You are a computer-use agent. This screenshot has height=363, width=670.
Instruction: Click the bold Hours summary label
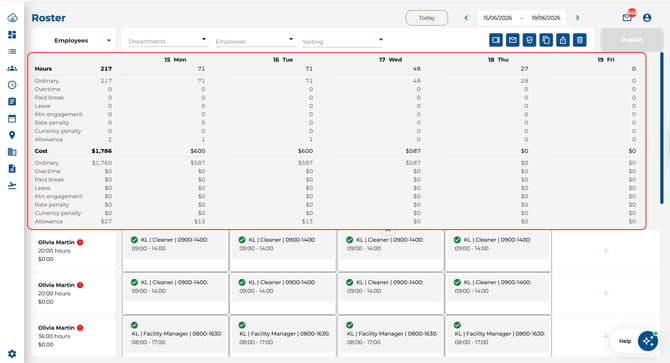pyautogui.click(x=43, y=69)
